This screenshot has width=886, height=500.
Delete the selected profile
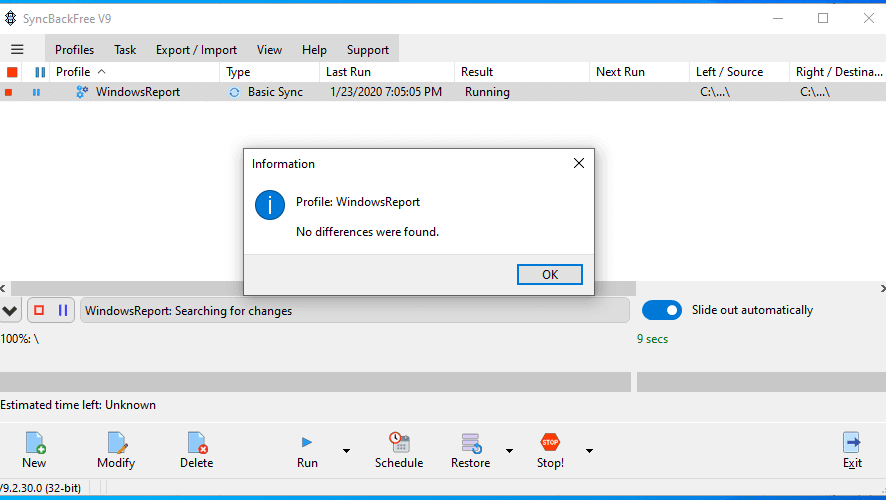tap(197, 450)
